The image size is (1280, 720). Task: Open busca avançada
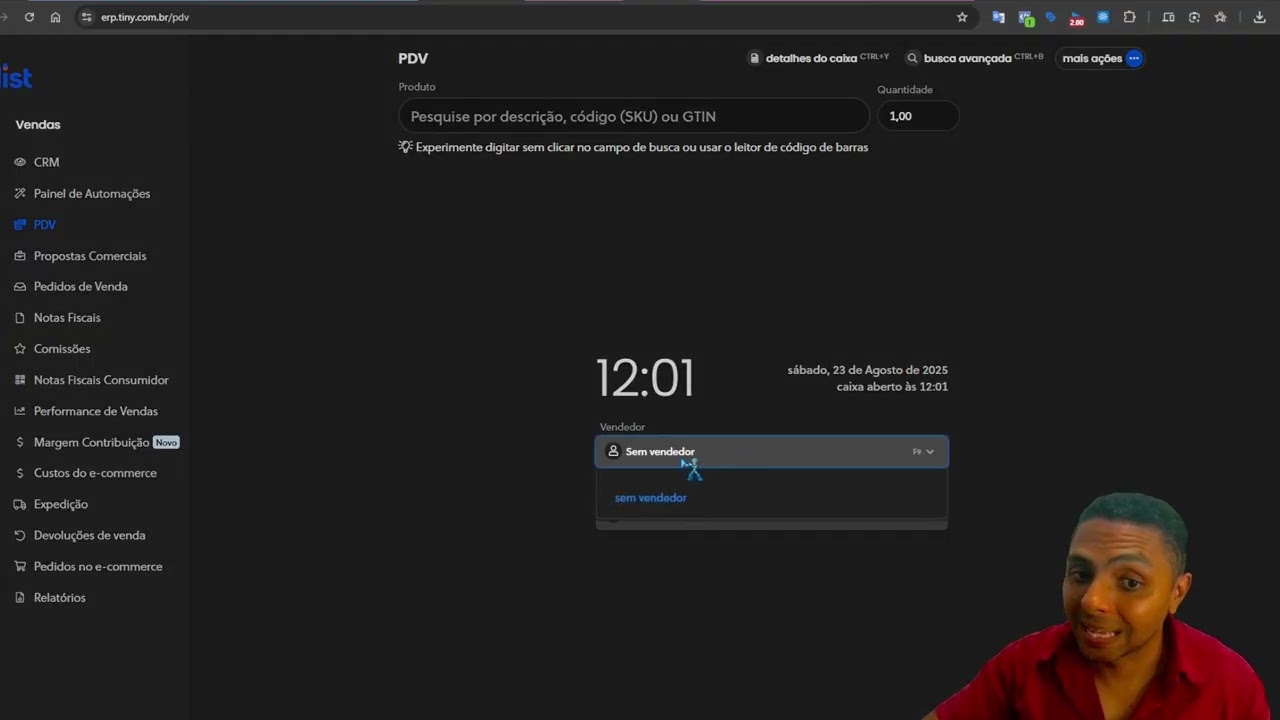(x=975, y=58)
